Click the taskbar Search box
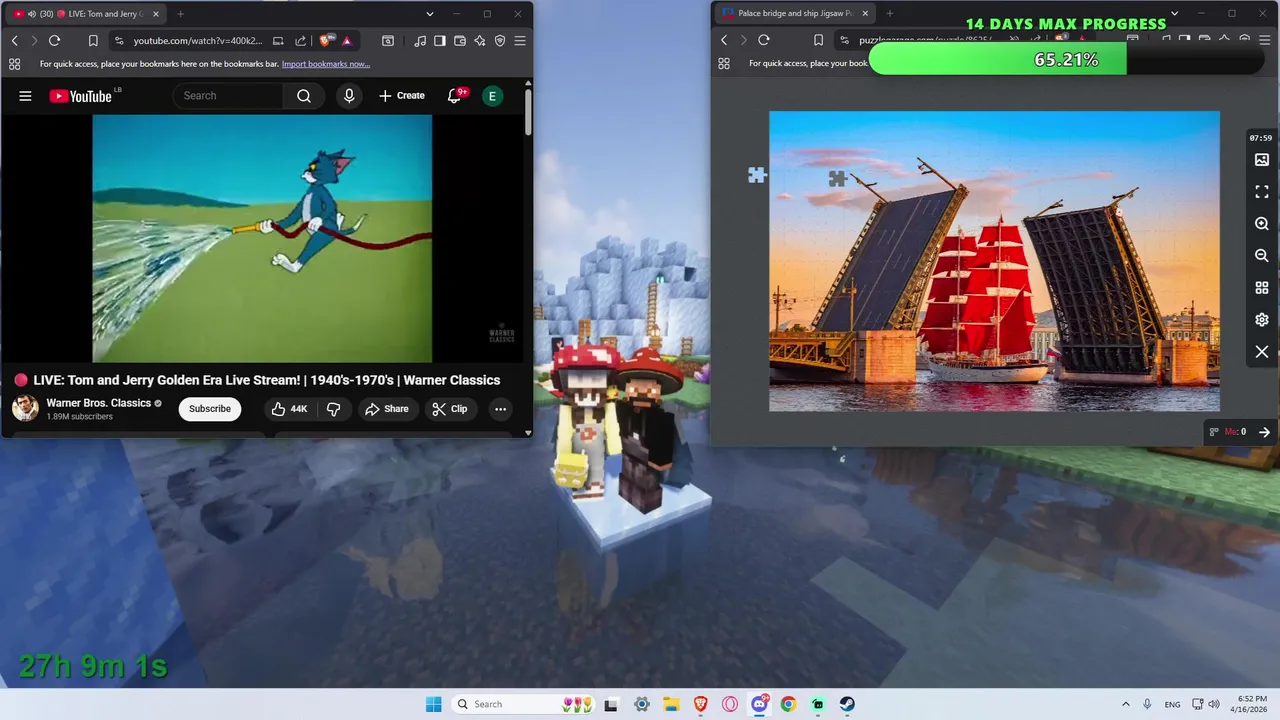The image size is (1280, 720). (525, 704)
